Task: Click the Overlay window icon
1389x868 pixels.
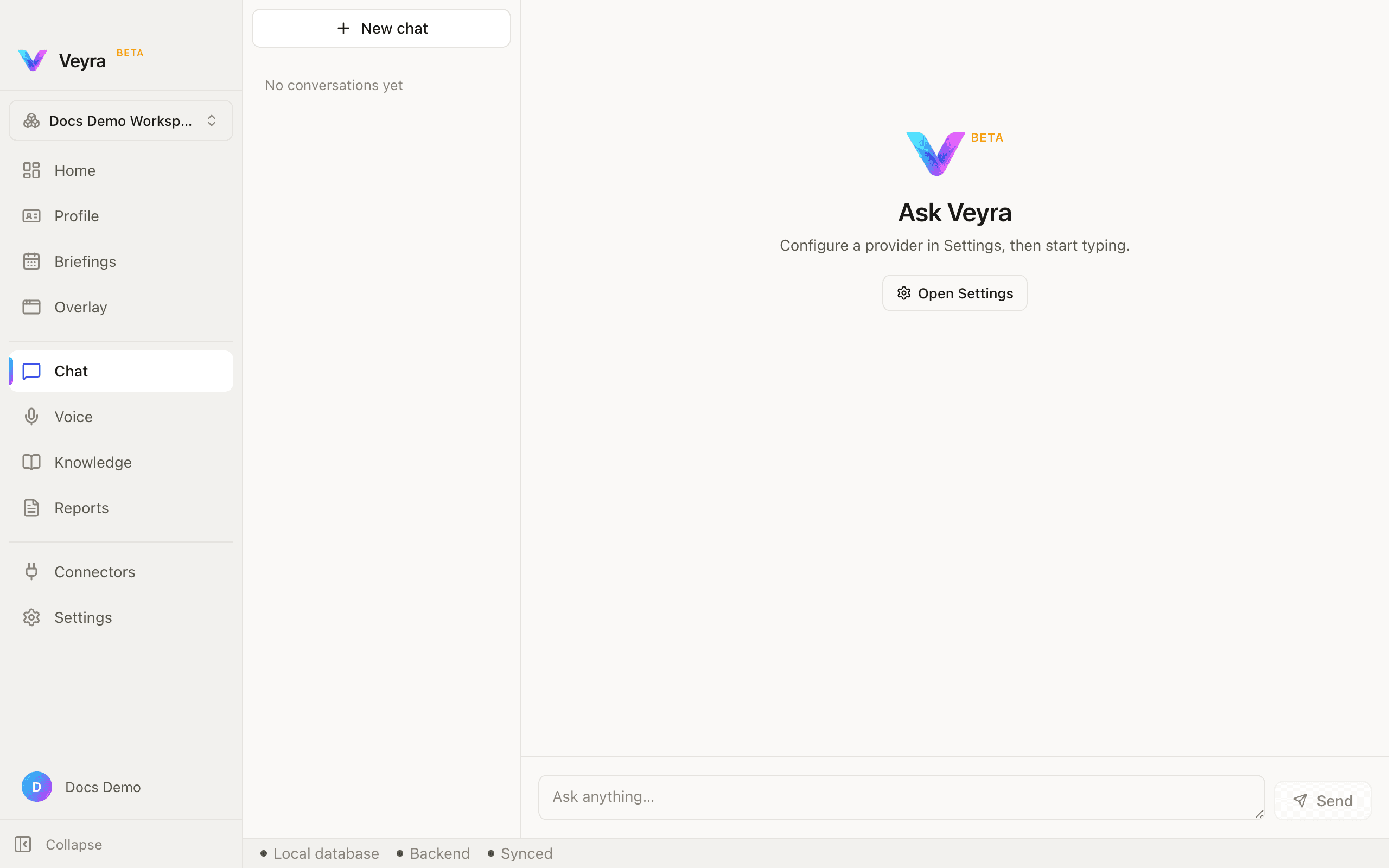Action: point(31,307)
